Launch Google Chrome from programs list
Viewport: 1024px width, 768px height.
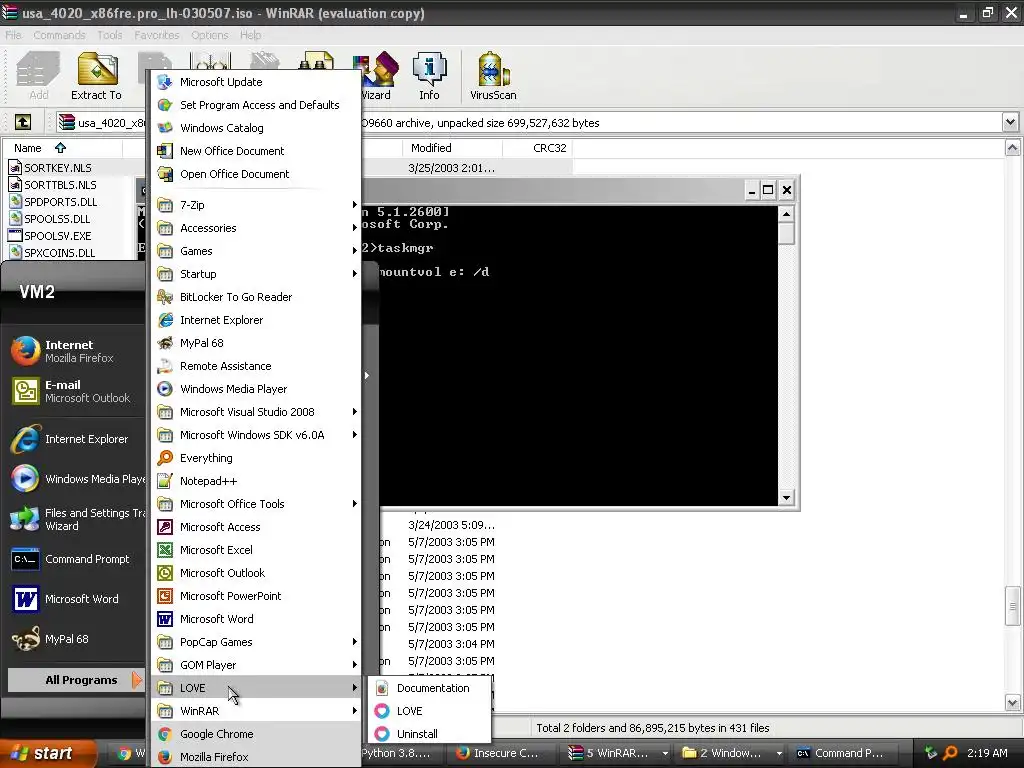(257, 734)
